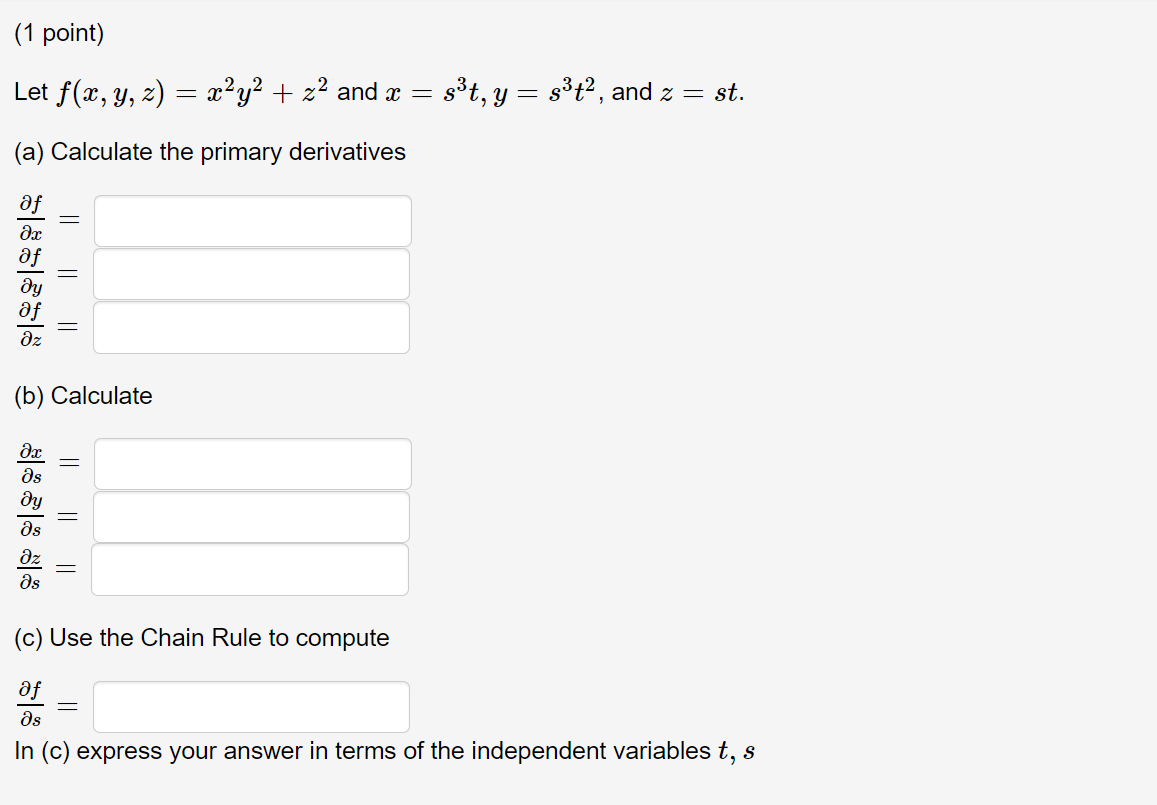The height and width of the screenshot is (805, 1157).
Task: Click the ∂f/∂y answer field
Action: pyautogui.click(x=252, y=273)
